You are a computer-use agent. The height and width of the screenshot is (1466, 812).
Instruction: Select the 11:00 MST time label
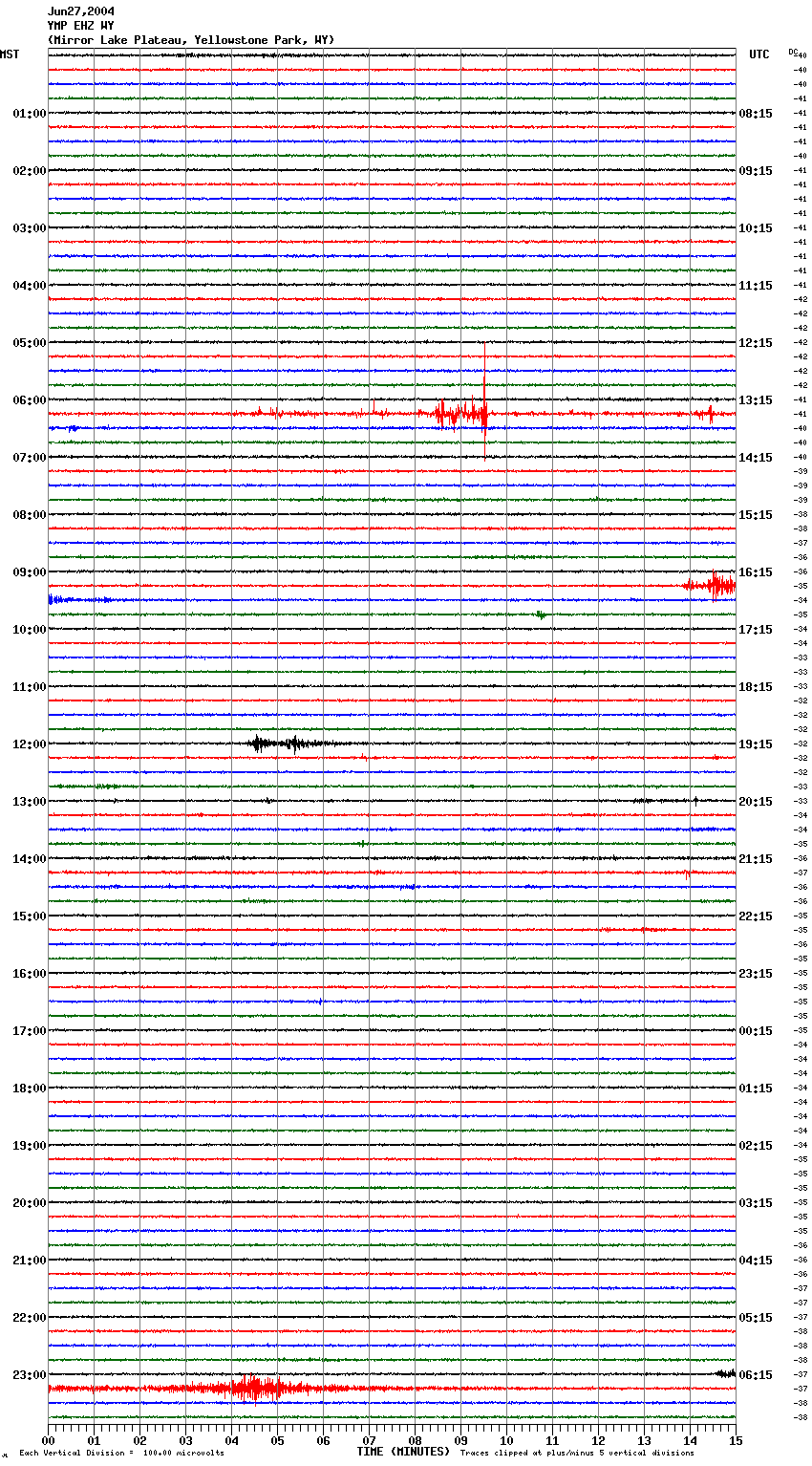click(30, 687)
